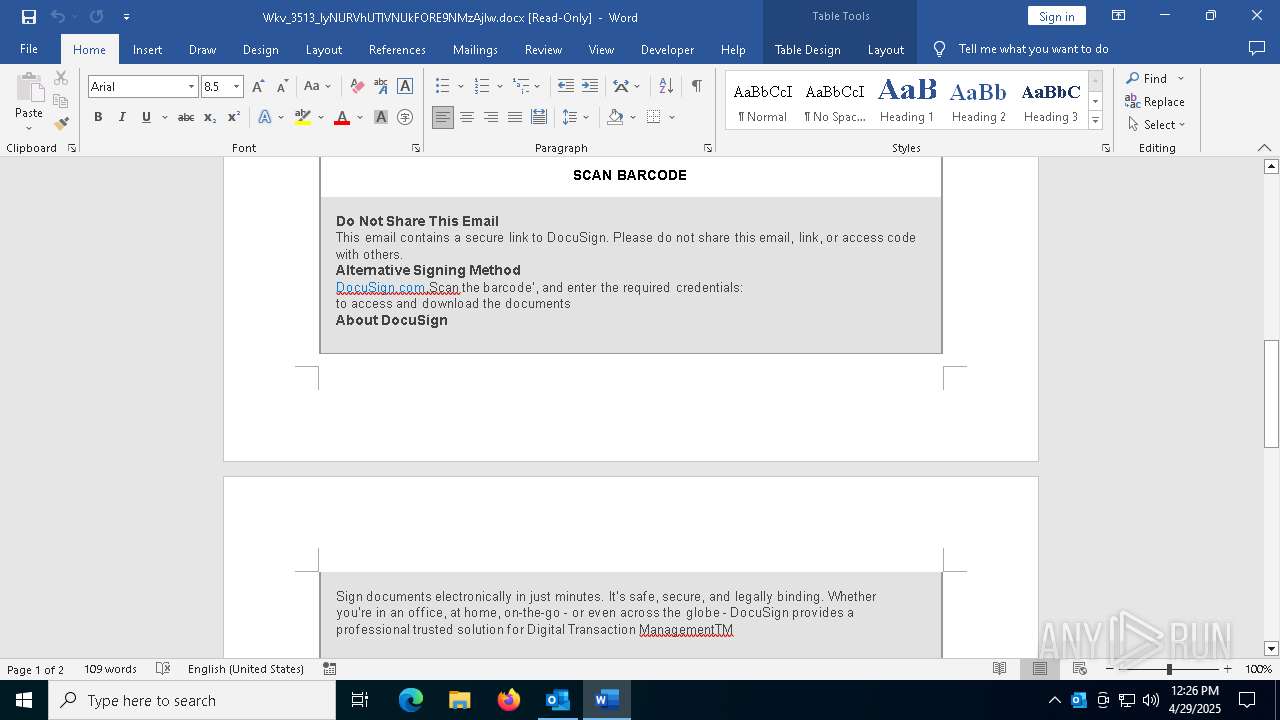Click the Sign in button
This screenshot has height=720, width=1280.
[x=1056, y=16]
